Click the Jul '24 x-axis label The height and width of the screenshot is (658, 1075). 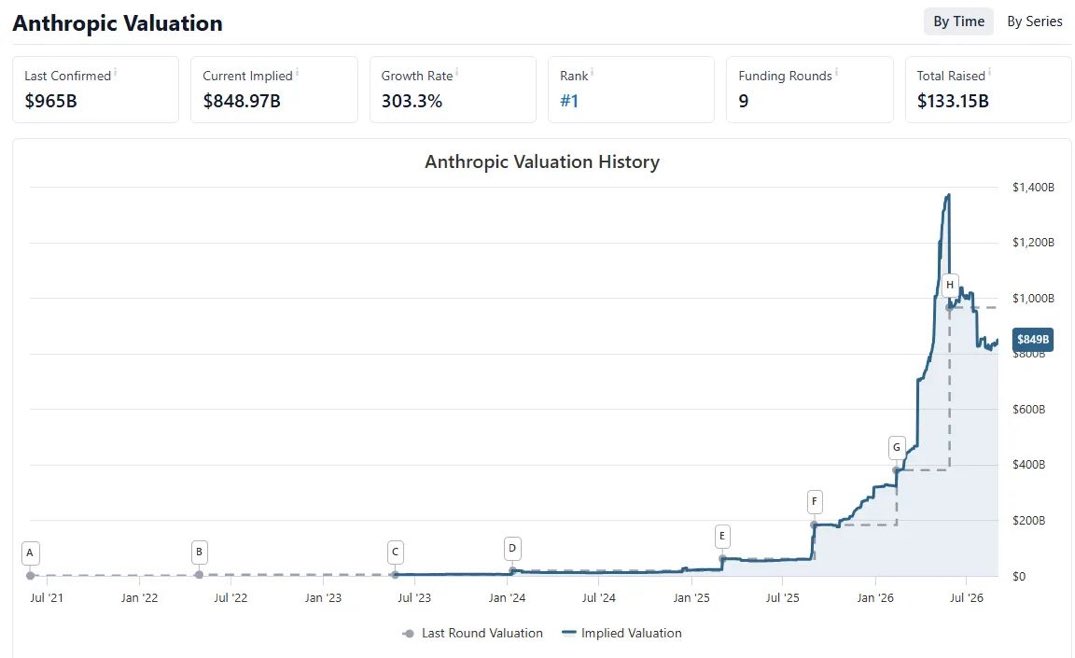(599, 598)
